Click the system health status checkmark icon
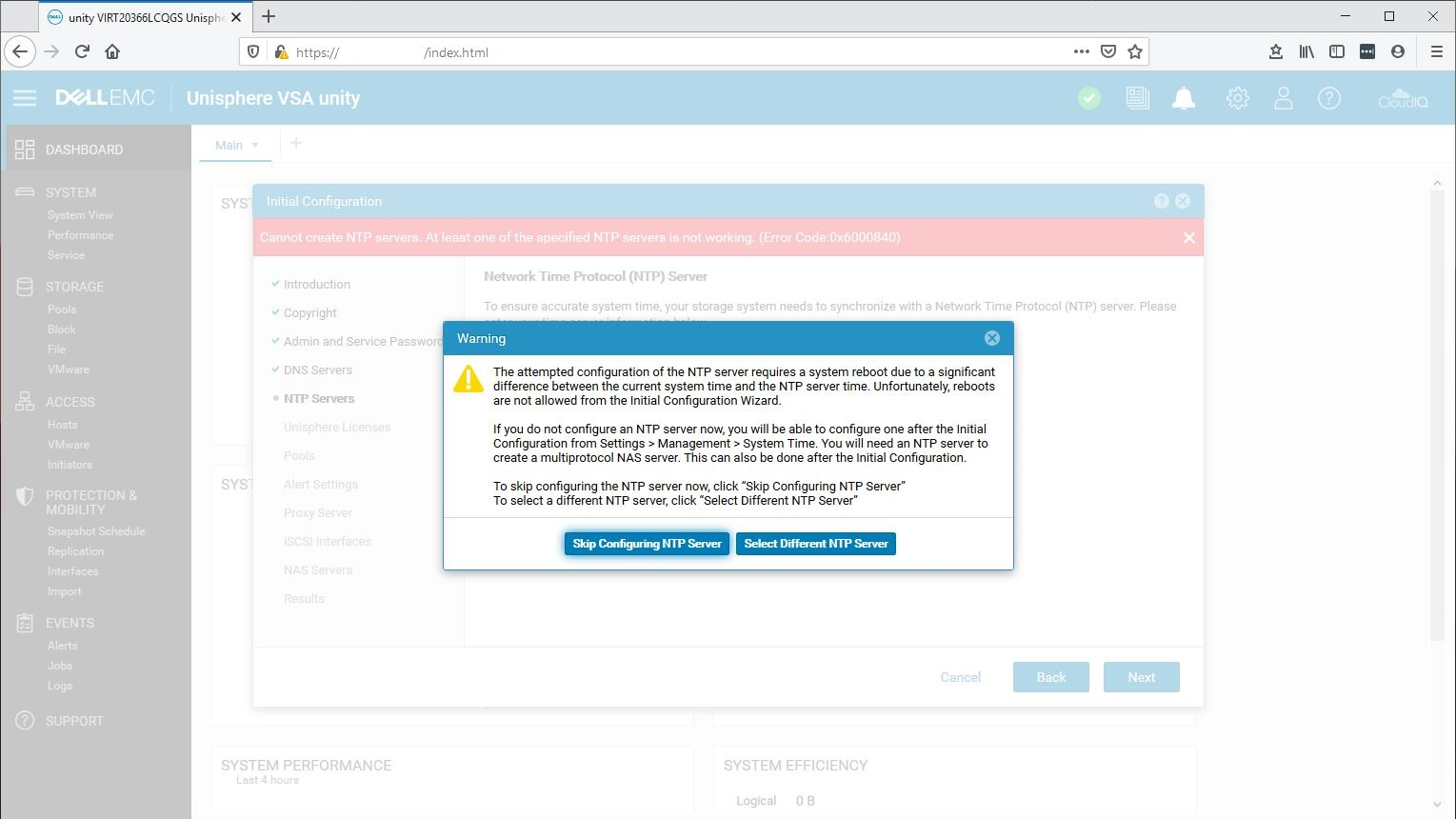This screenshot has height=819, width=1456. pos(1089,98)
